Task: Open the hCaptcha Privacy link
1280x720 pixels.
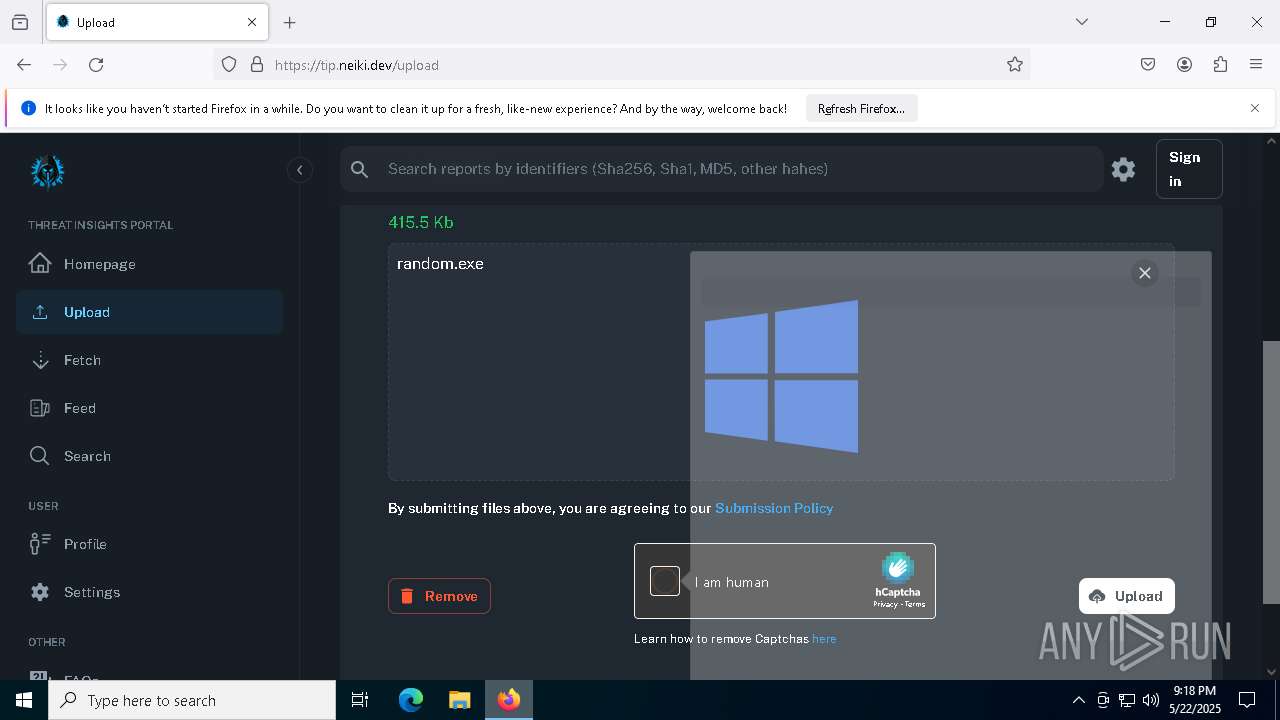Action: click(885, 604)
